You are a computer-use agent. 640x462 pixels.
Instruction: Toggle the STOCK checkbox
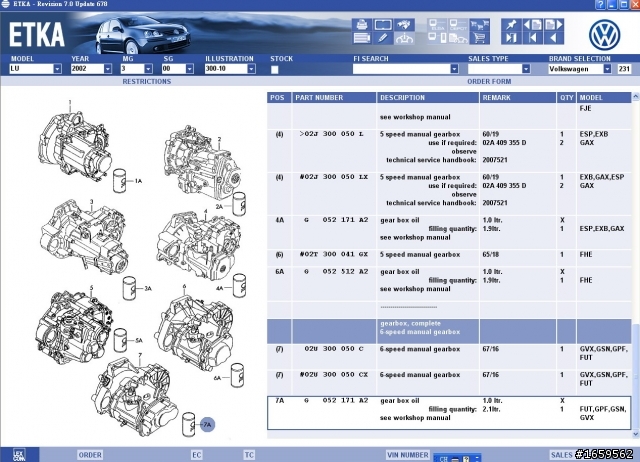click(x=275, y=69)
